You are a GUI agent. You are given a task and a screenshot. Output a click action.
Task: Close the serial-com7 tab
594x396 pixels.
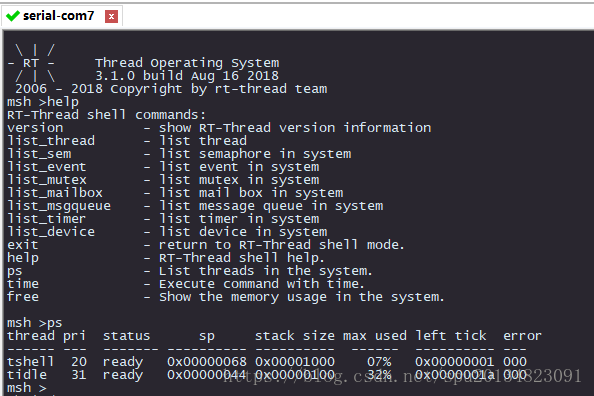pyautogui.click(x=111, y=16)
